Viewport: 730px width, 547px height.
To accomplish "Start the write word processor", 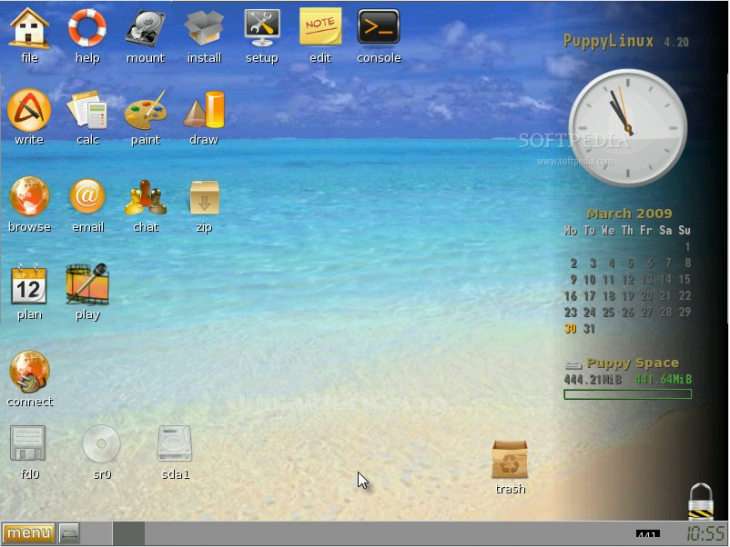I will tap(29, 111).
